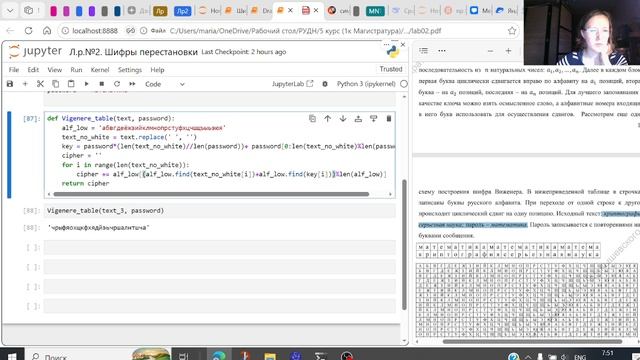Image resolution: width=640 pixels, height=360 pixels.
Task: Go back with the browser back arrow
Action: (10, 31)
